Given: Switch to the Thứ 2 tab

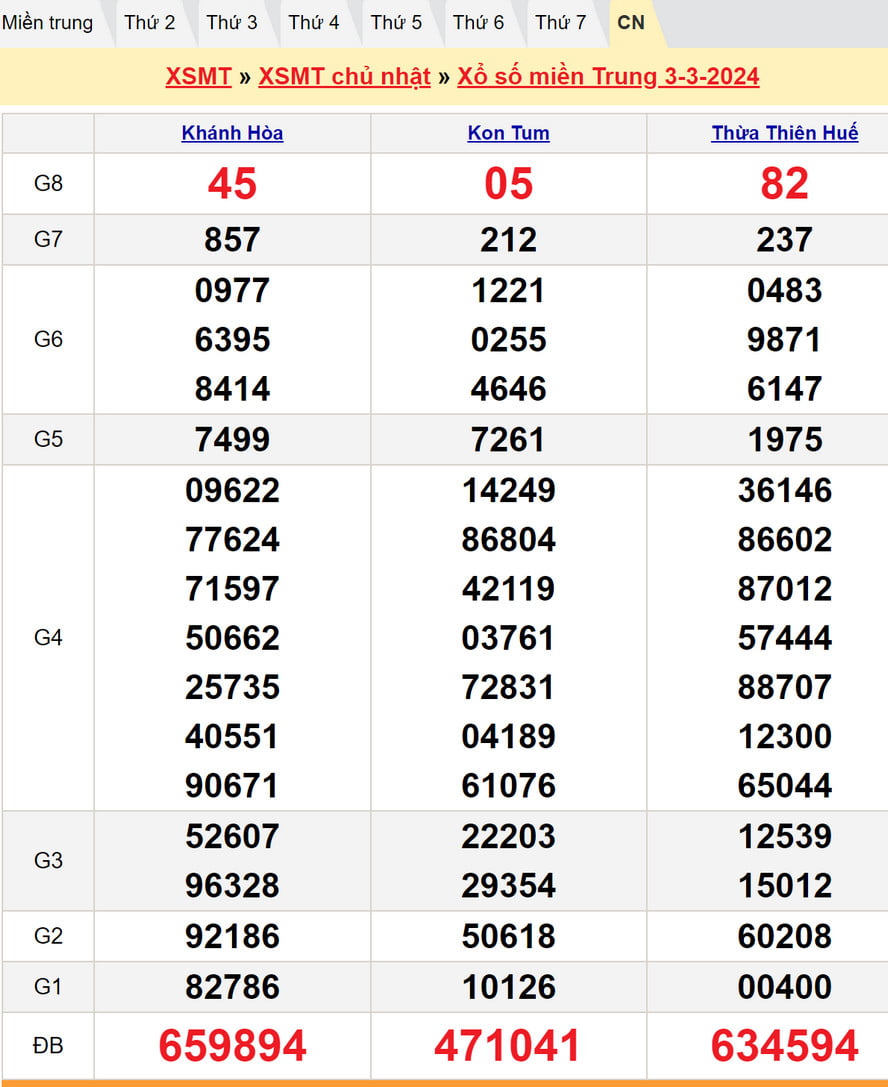Looking at the screenshot, I should coord(150,23).
